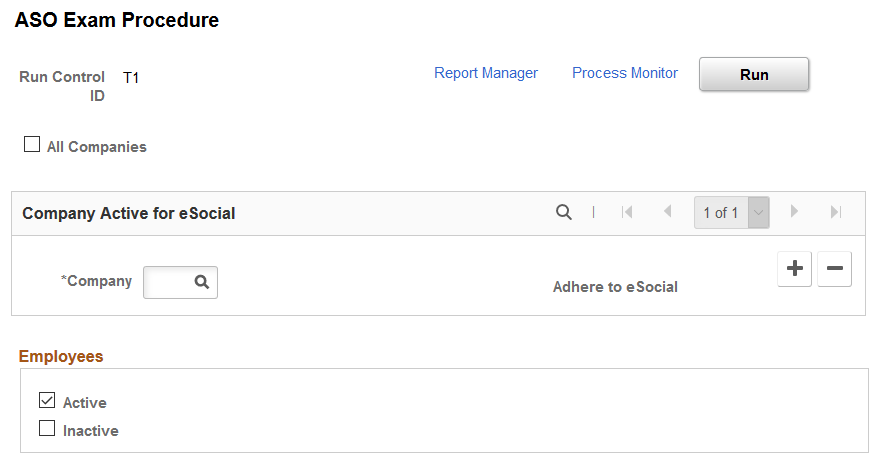Click the next row arrow
Screen dimensions: 883x464
794,212
